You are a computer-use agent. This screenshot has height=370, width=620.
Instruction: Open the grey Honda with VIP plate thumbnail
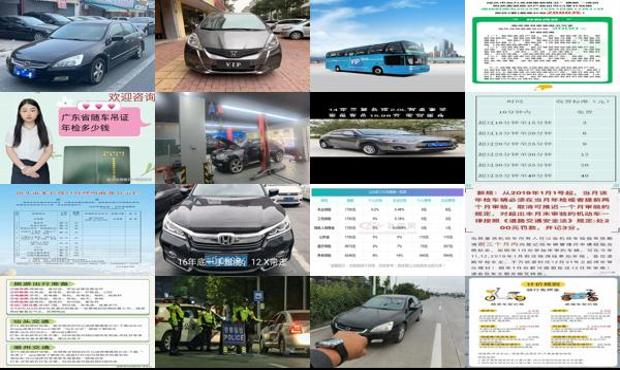(x=232, y=45)
